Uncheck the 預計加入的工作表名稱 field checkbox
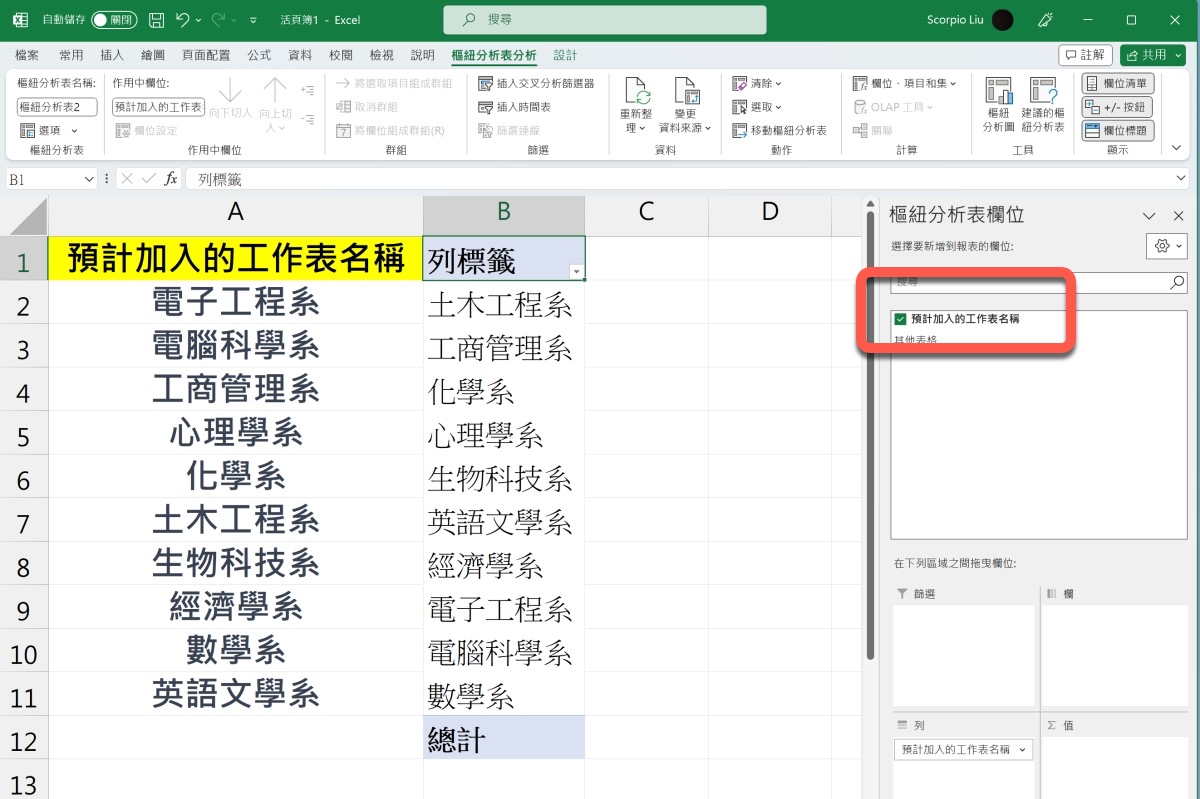Screen dimensions: 1200x799 [x=901, y=319]
